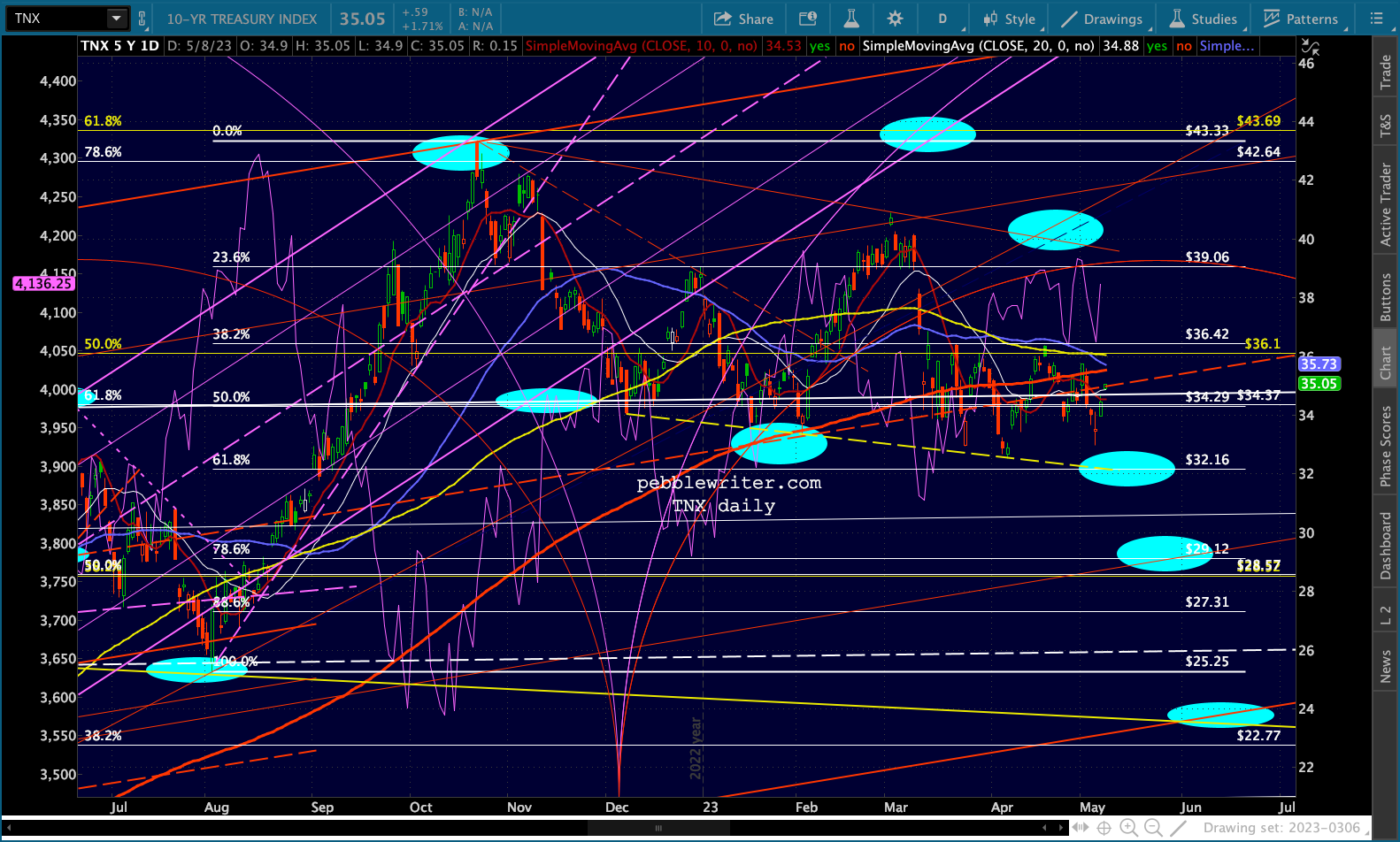Expand the Studies menu

[1204, 19]
